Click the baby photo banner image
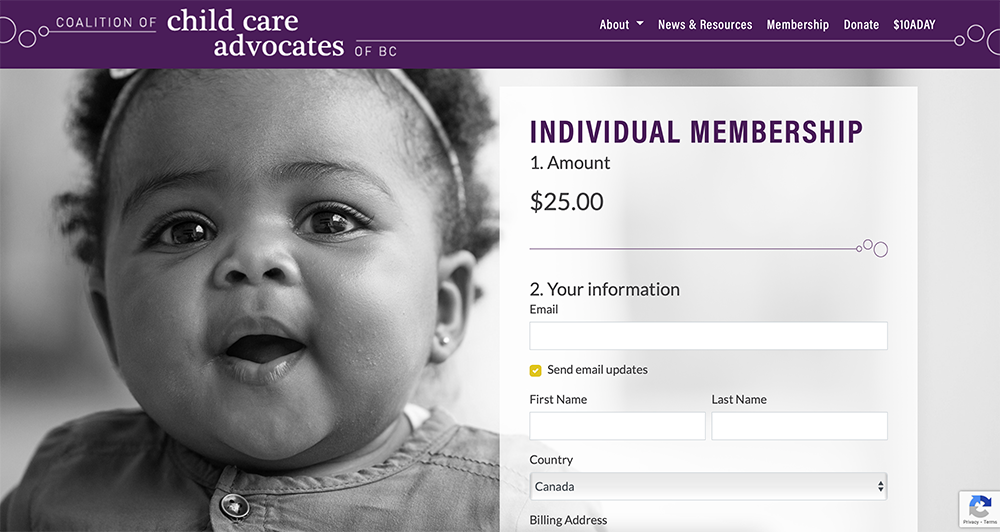1000x532 pixels. tap(249, 300)
